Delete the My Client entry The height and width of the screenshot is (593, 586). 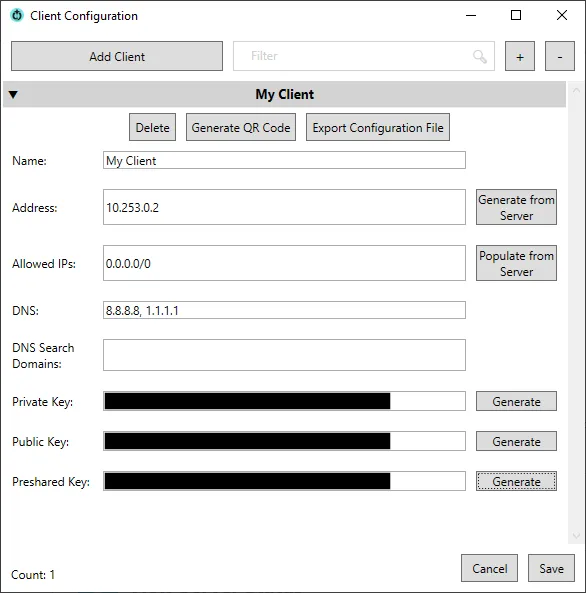tap(152, 127)
